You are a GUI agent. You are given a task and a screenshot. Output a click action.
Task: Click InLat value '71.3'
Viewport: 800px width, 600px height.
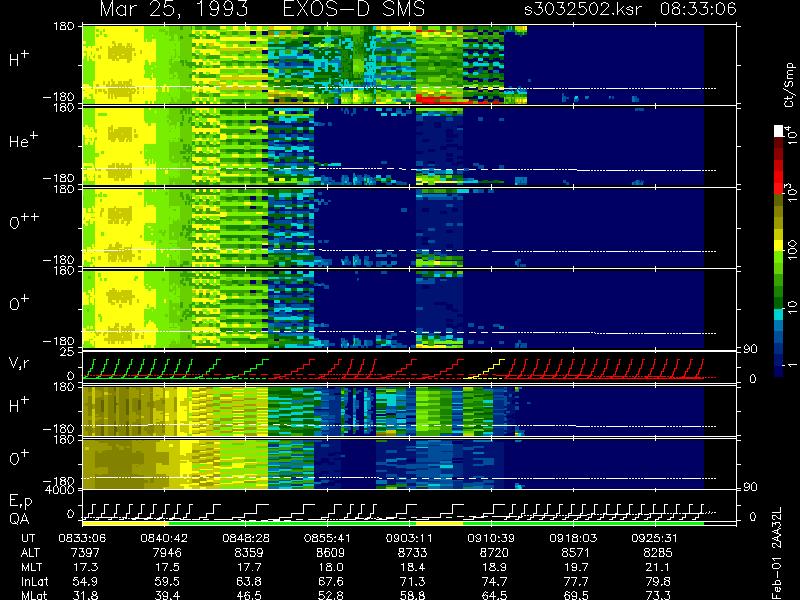(412, 581)
